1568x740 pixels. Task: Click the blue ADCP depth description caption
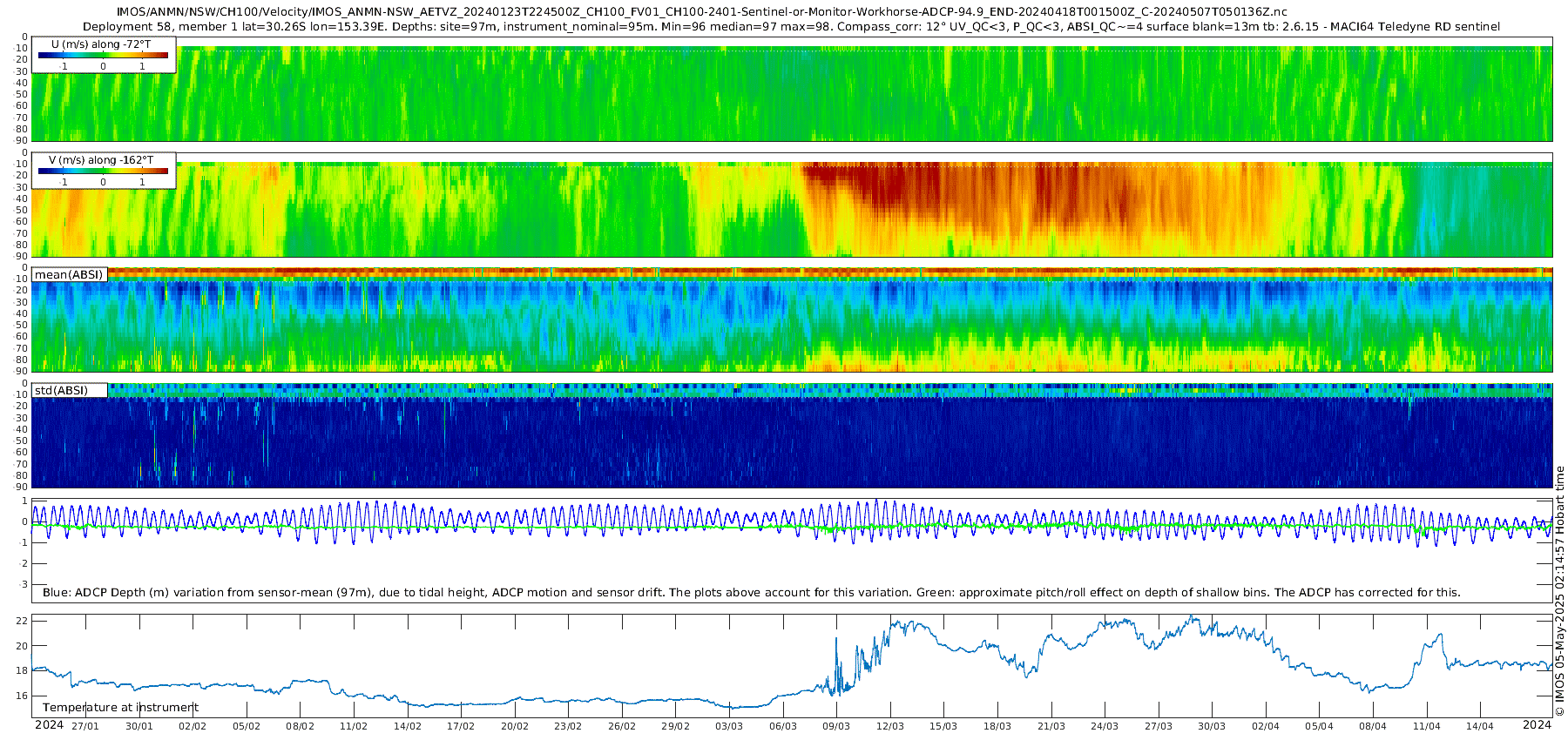751,592
